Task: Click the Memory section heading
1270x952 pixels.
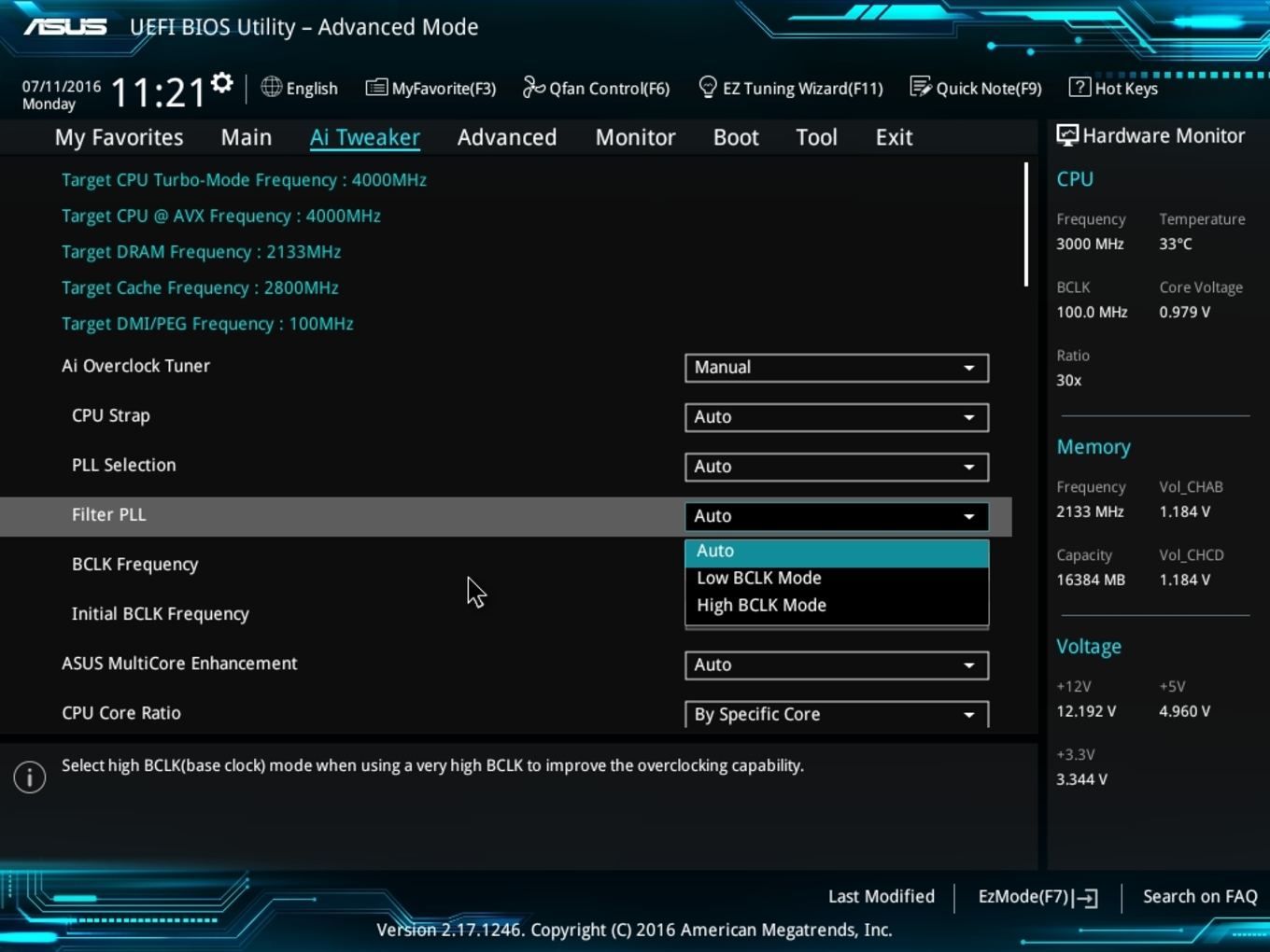Action: [1094, 448]
